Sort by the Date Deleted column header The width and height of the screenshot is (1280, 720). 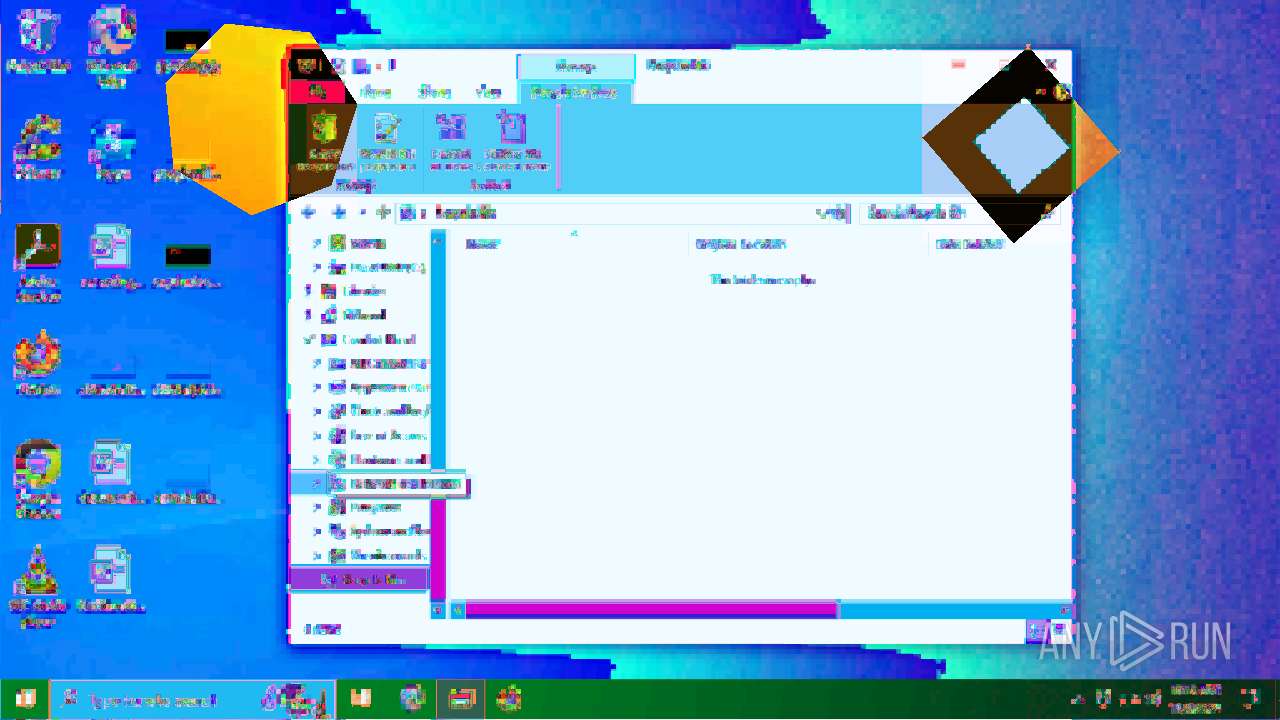[x=969, y=244]
